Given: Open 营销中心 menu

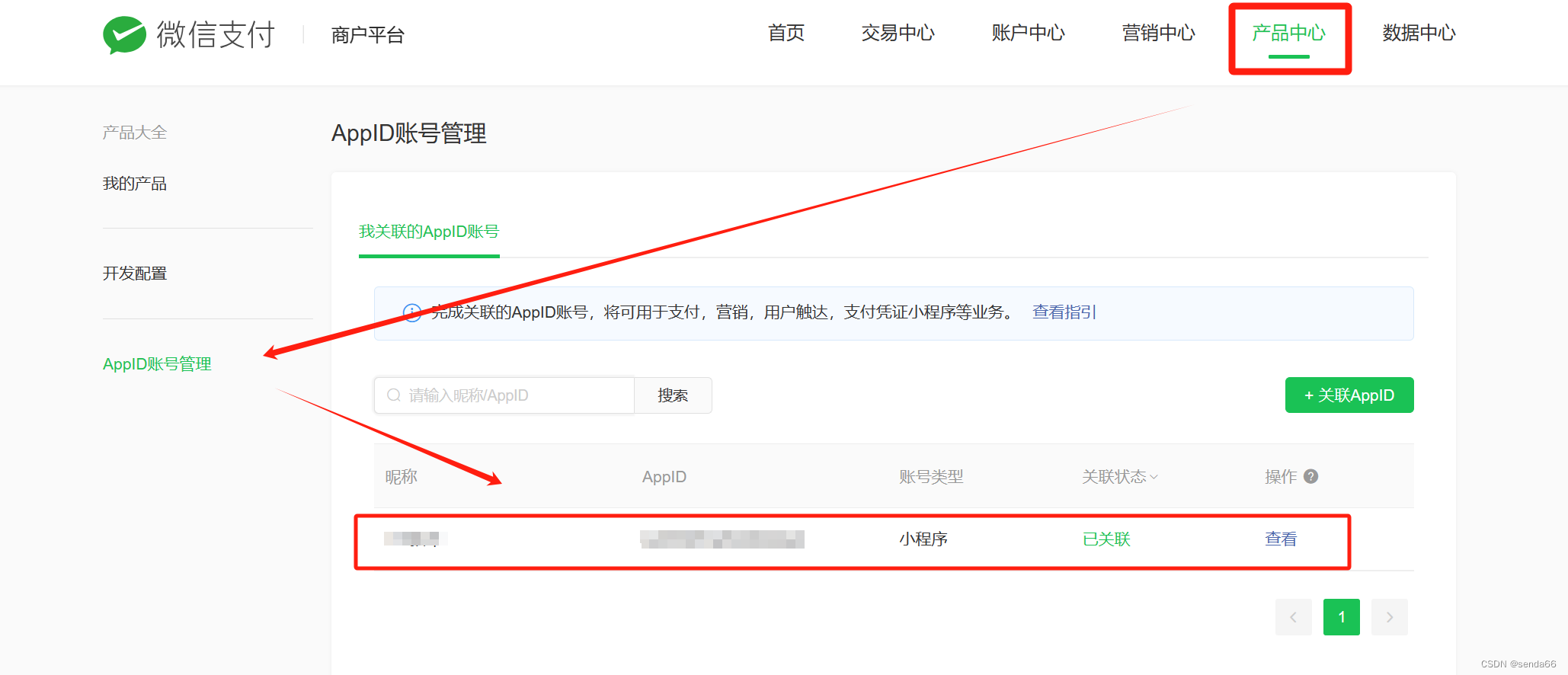Looking at the screenshot, I should 1158,34.
